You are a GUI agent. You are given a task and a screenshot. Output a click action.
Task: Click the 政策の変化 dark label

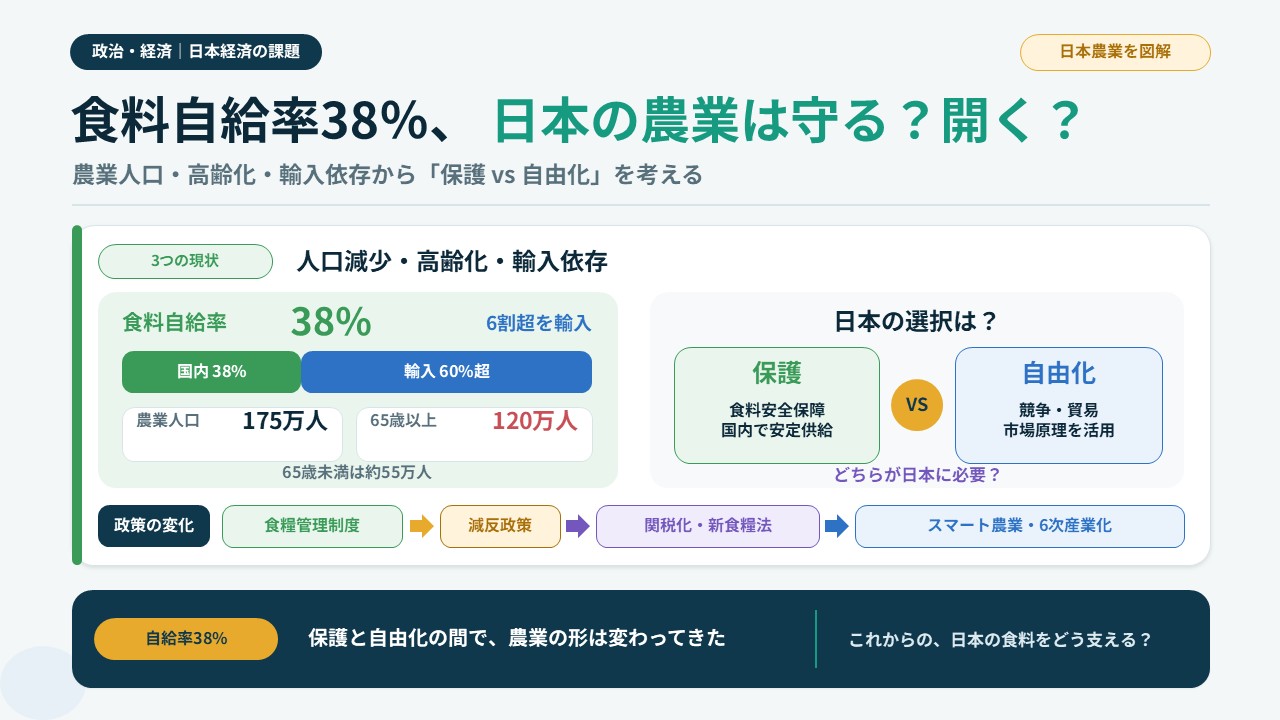[x=154, y=526]
